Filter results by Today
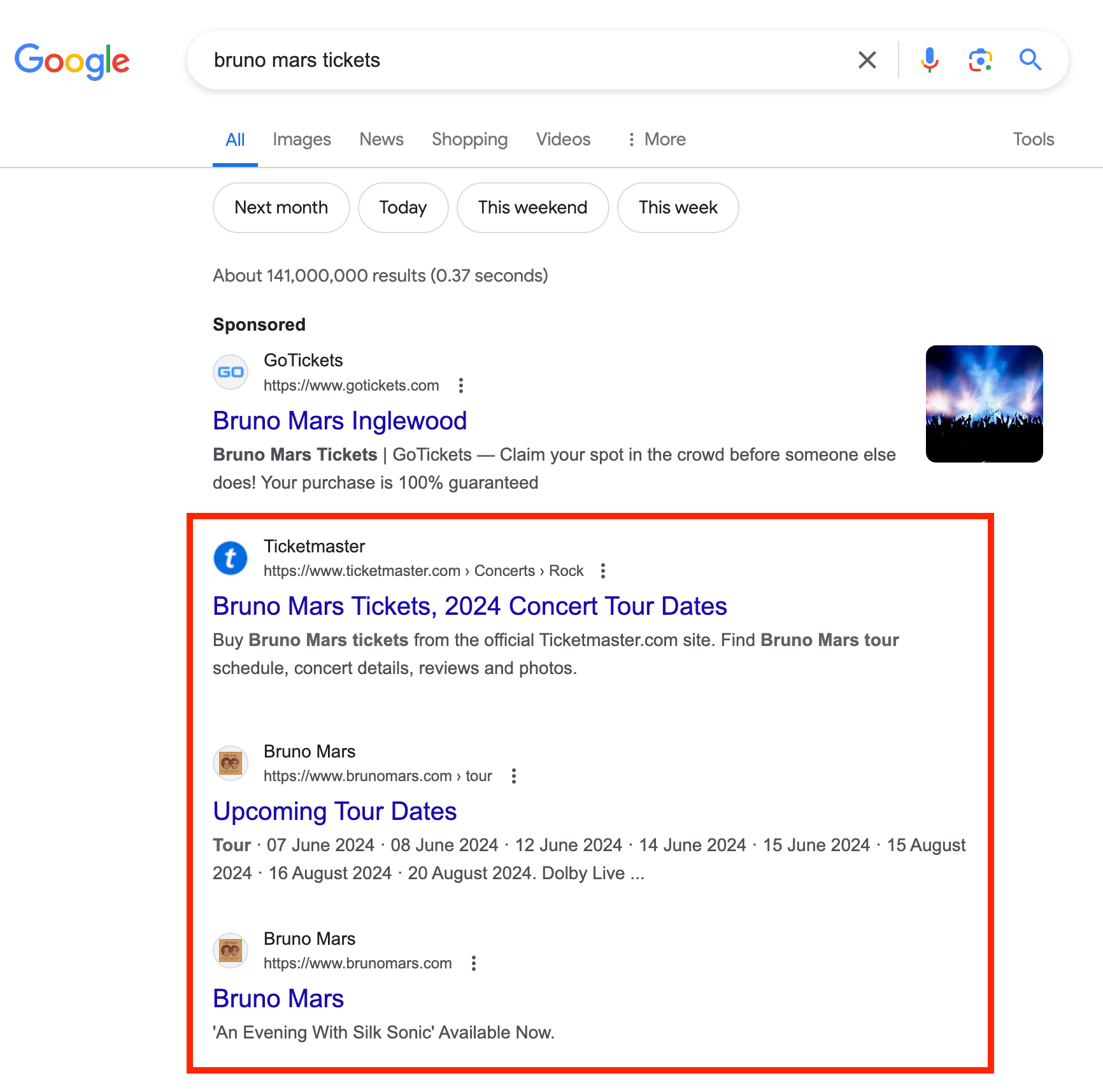Image resolution: width=1103 pixels, height=1092 pixels. point(403,208)
